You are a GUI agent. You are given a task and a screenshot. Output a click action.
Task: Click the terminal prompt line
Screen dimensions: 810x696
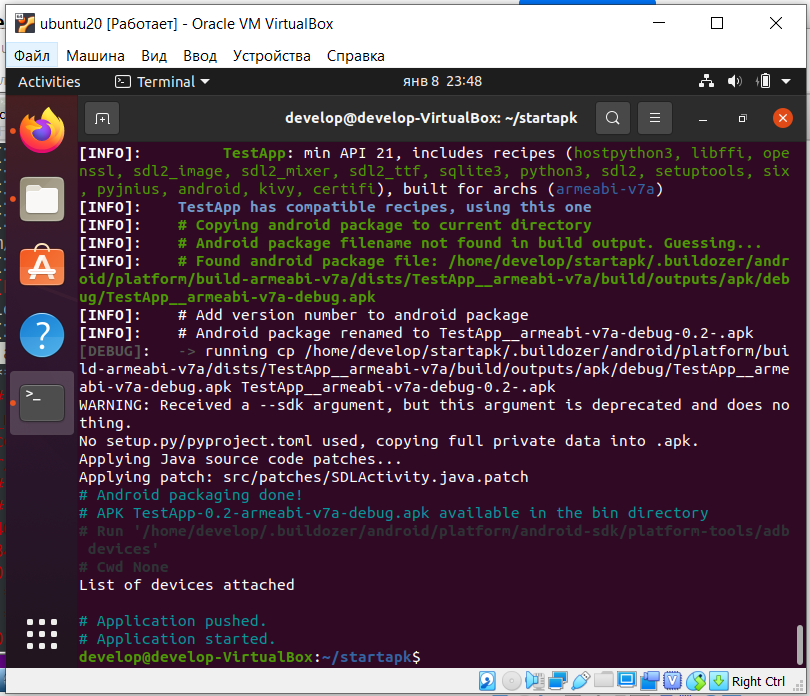pyautogui.click(x=250, y=657)
